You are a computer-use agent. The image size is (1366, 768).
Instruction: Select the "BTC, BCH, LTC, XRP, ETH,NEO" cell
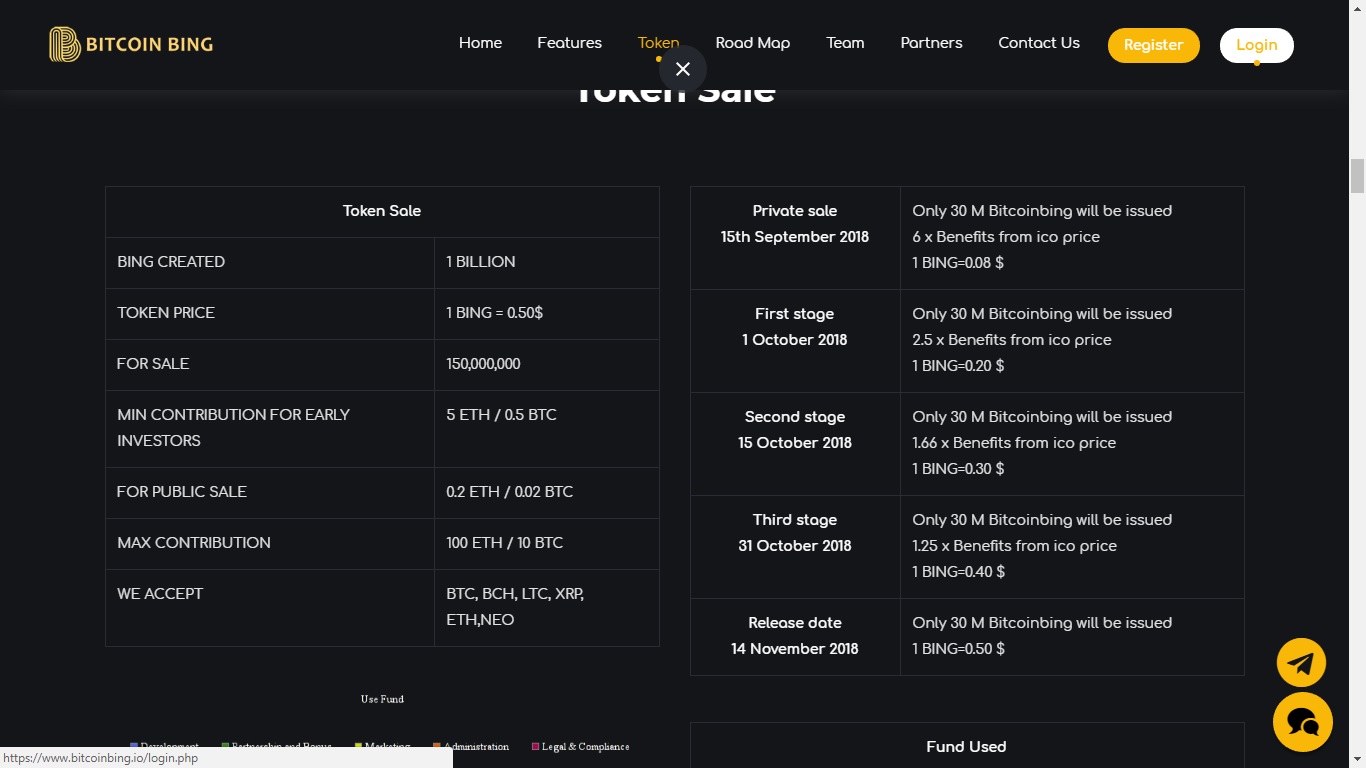pyautogui.click(x=547, y=608)
